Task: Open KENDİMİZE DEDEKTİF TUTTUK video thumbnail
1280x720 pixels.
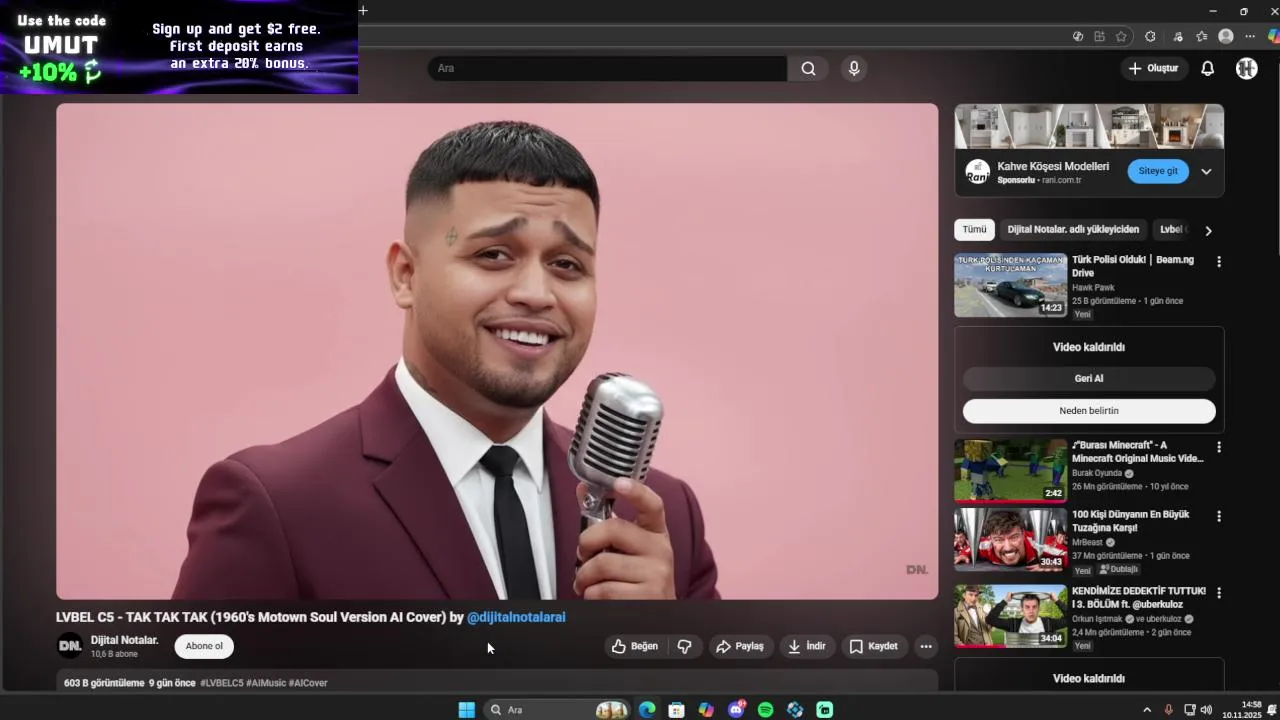Action: click(x=1010, y=616)
